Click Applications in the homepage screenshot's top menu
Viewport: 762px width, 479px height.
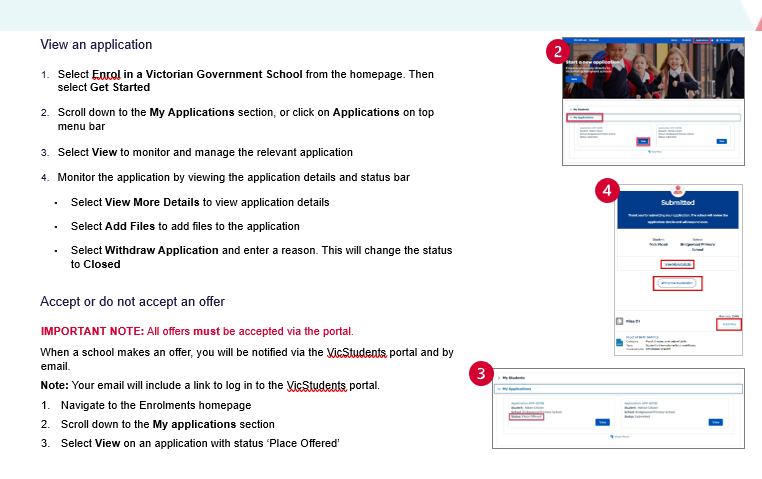coord(702,40)
